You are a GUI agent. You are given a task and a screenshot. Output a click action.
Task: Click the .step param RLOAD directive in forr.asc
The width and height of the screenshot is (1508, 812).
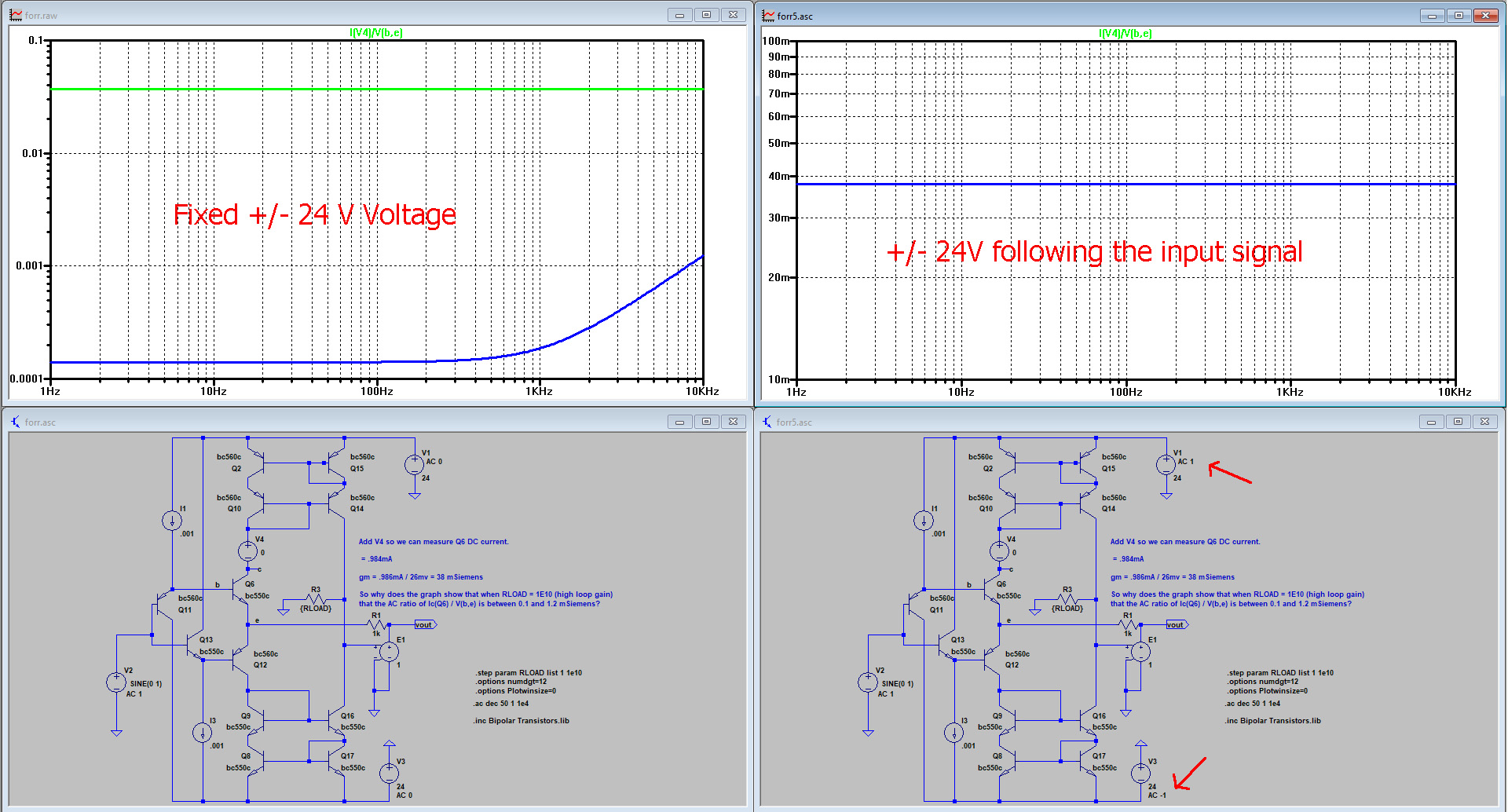click(529, 673)
